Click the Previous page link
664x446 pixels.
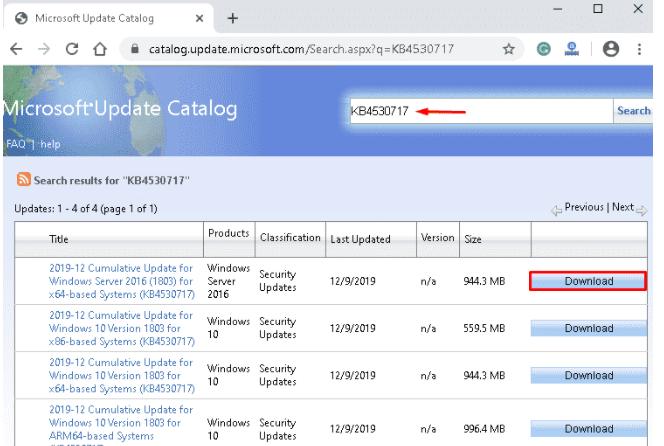coord(584,207)
